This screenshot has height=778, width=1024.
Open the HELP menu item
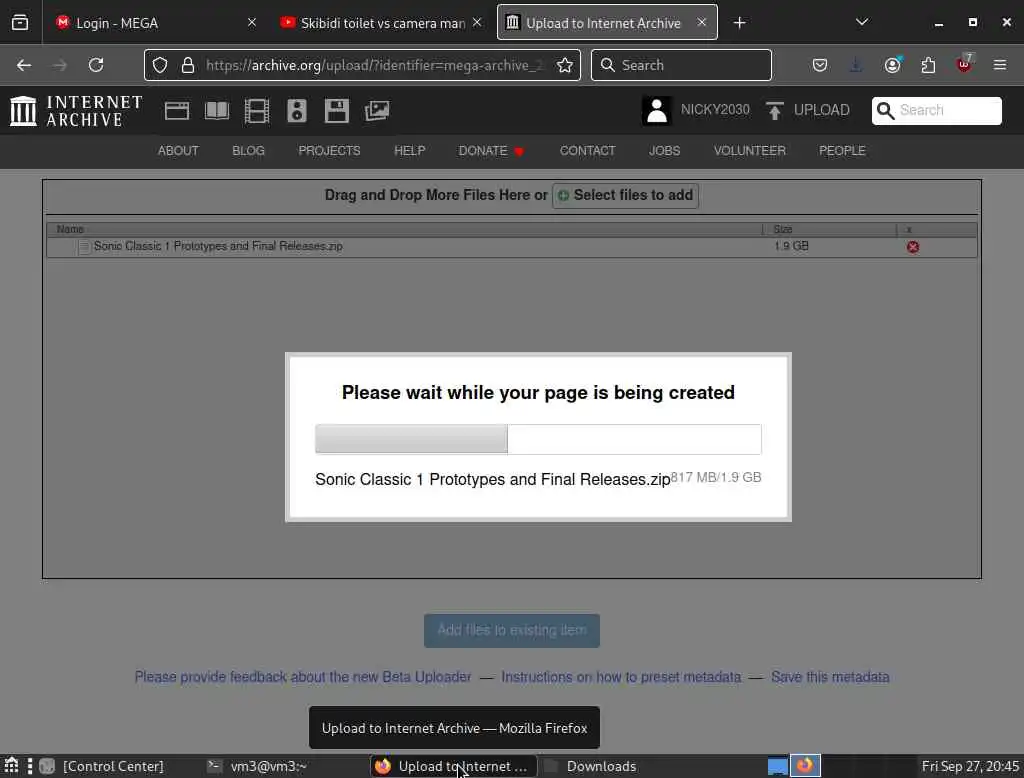coord(409,151)
